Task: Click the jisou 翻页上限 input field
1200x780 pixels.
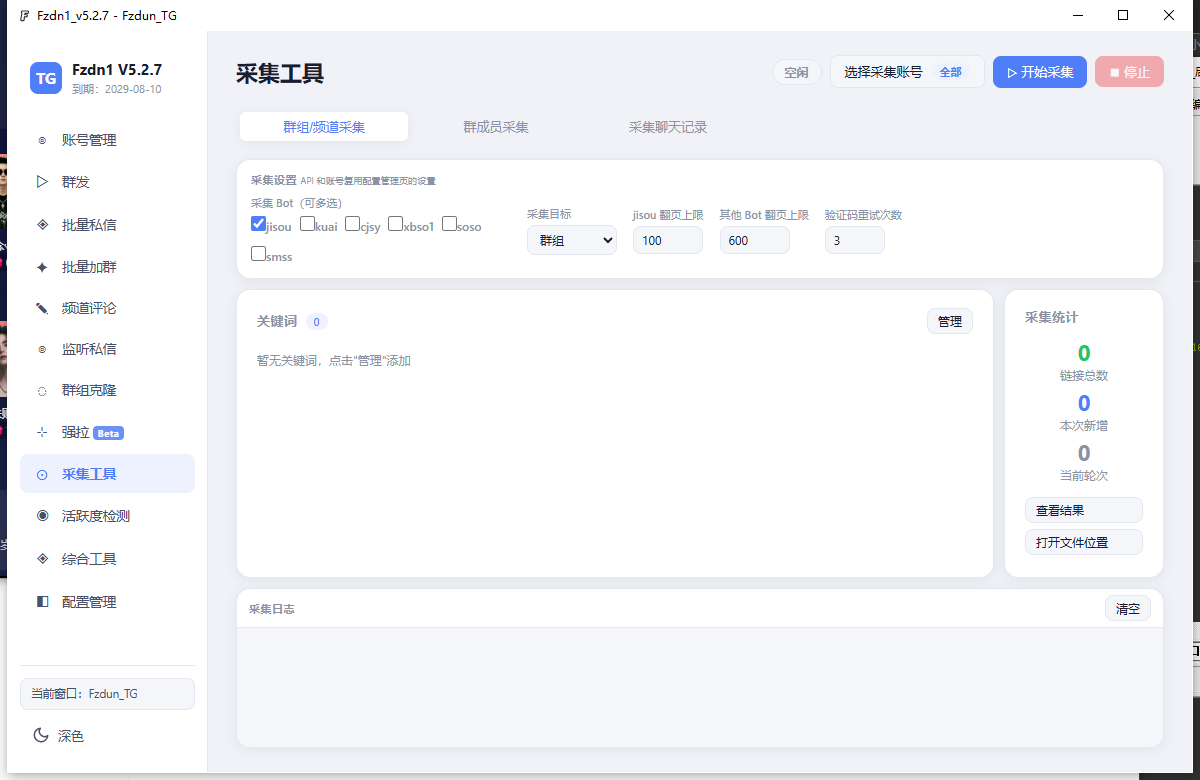Action: pyautogui.click(x=668, y=240)
